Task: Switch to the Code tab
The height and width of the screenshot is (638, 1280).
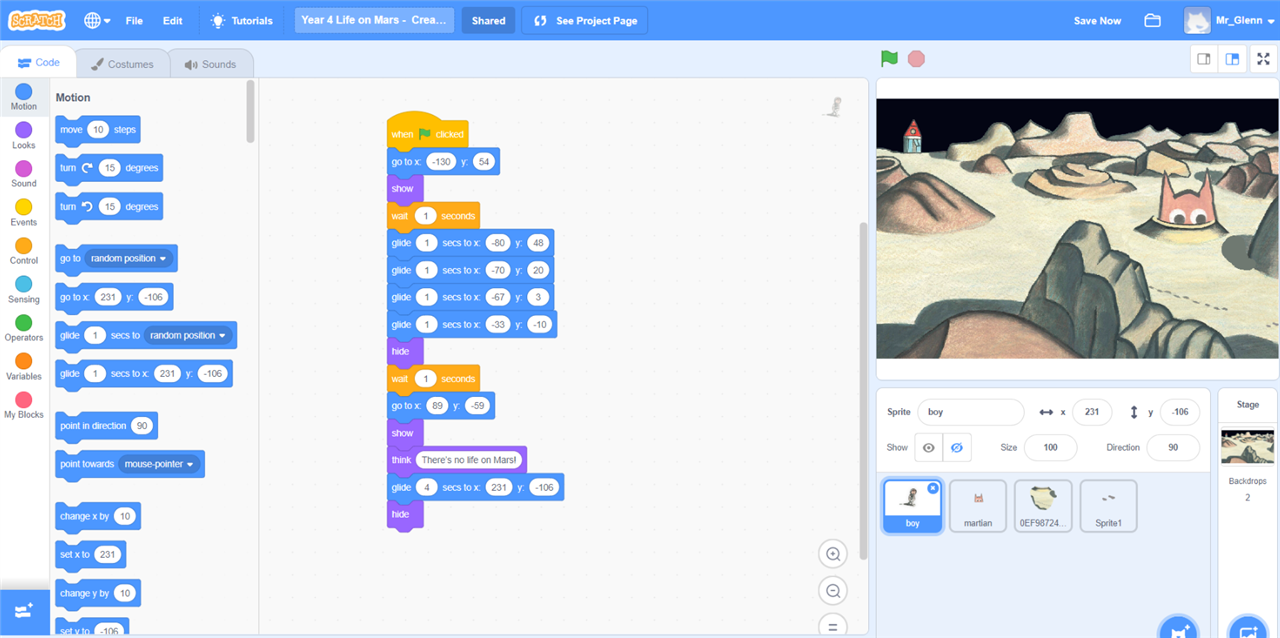Action: point(39,62)
